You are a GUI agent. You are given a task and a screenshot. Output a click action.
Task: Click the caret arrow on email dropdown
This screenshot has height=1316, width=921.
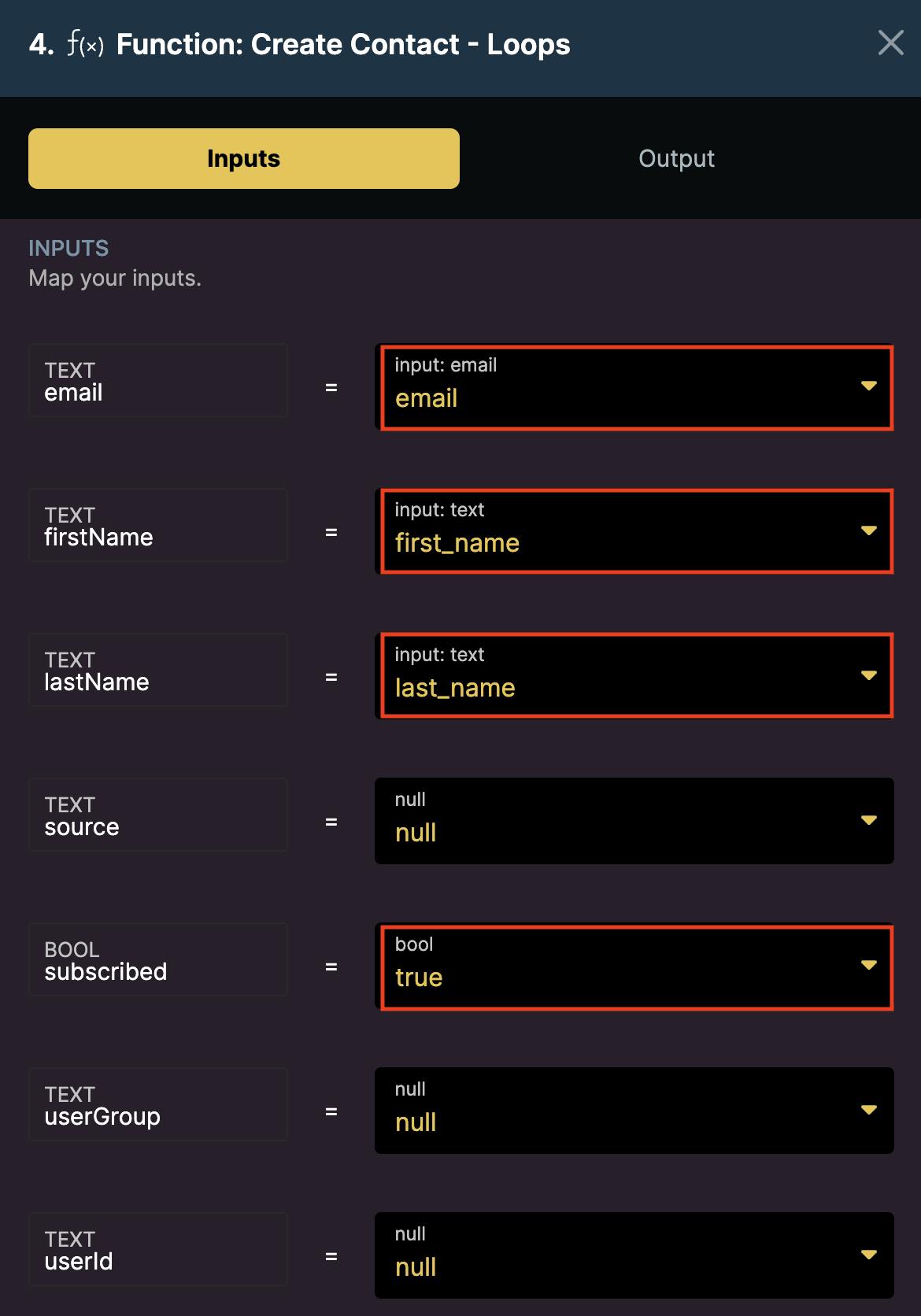tap(868, 386)
